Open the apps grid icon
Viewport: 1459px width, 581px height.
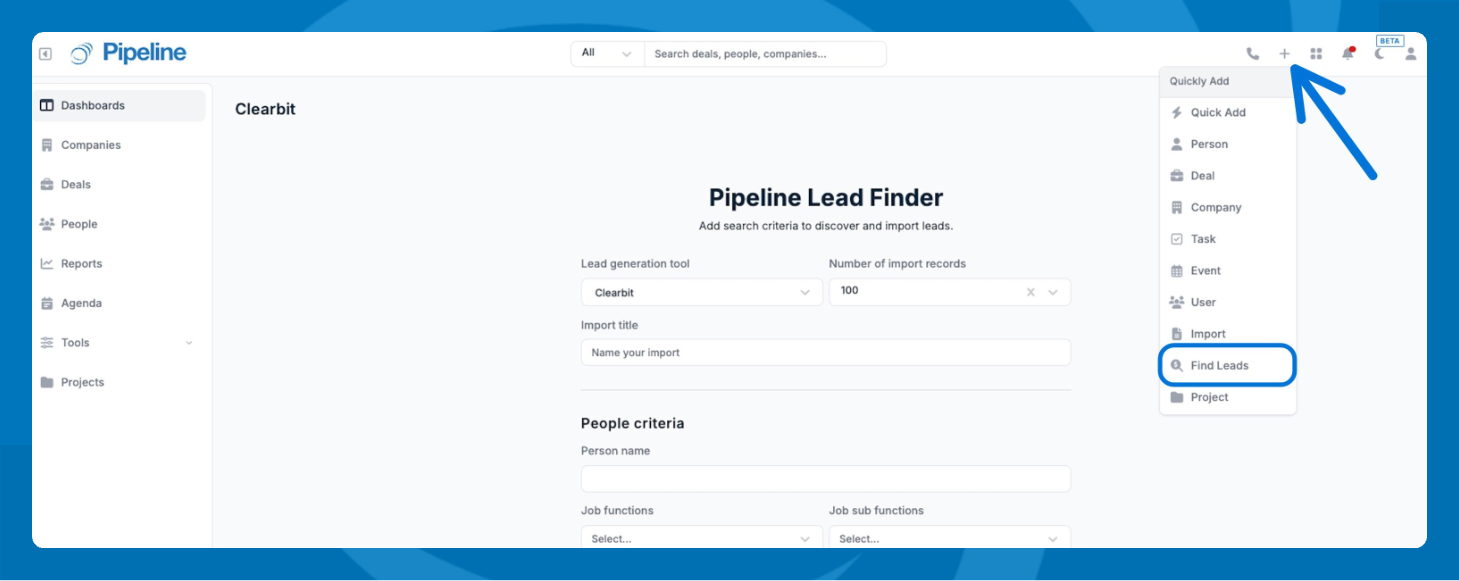(x=1316, y=54)
